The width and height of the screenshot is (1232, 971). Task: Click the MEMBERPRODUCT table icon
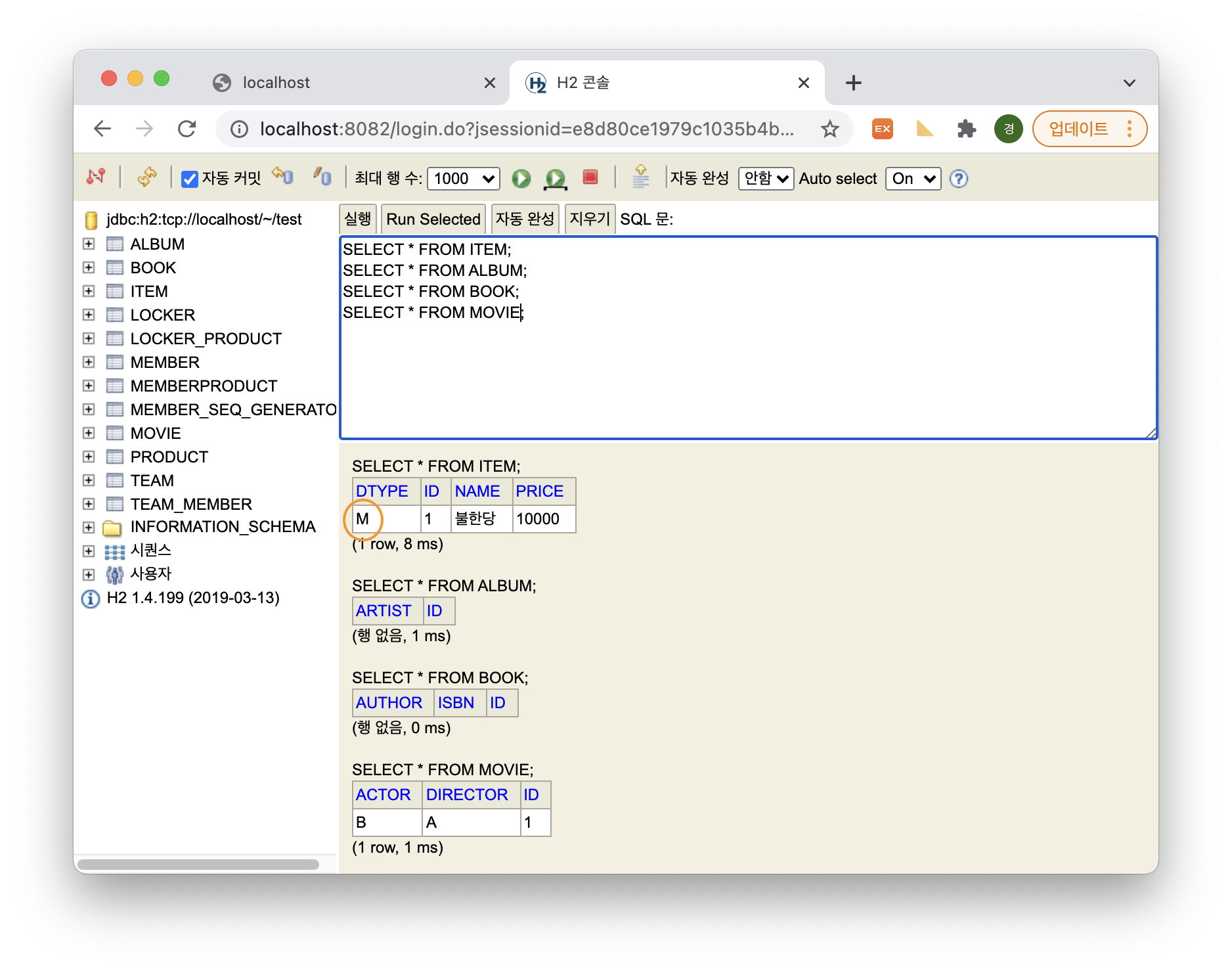[115, 386]
